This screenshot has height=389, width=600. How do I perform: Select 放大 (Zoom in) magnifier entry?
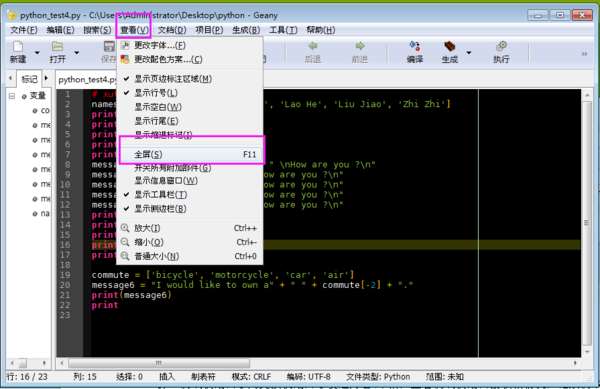pos(189,228)
